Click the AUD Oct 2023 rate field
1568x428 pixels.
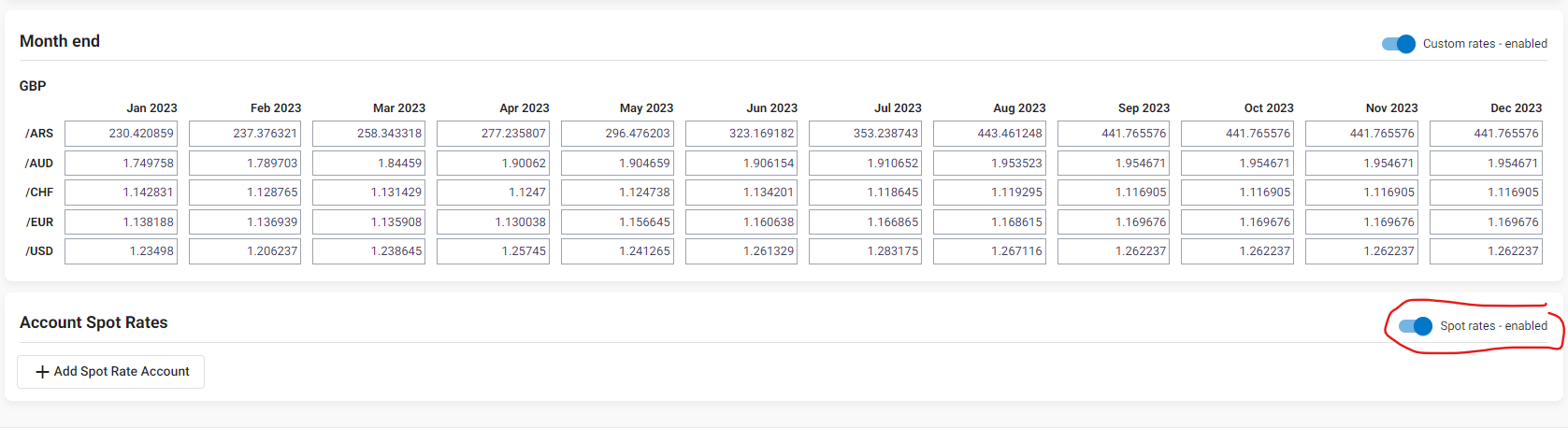point(1238,164)
